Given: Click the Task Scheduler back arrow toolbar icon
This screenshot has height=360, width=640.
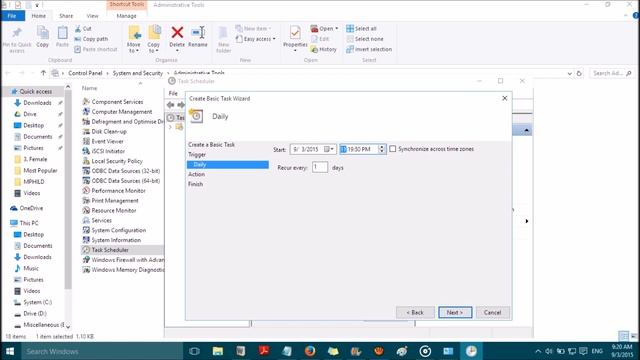Looking at the screenshot, I should tap(170, 105).
